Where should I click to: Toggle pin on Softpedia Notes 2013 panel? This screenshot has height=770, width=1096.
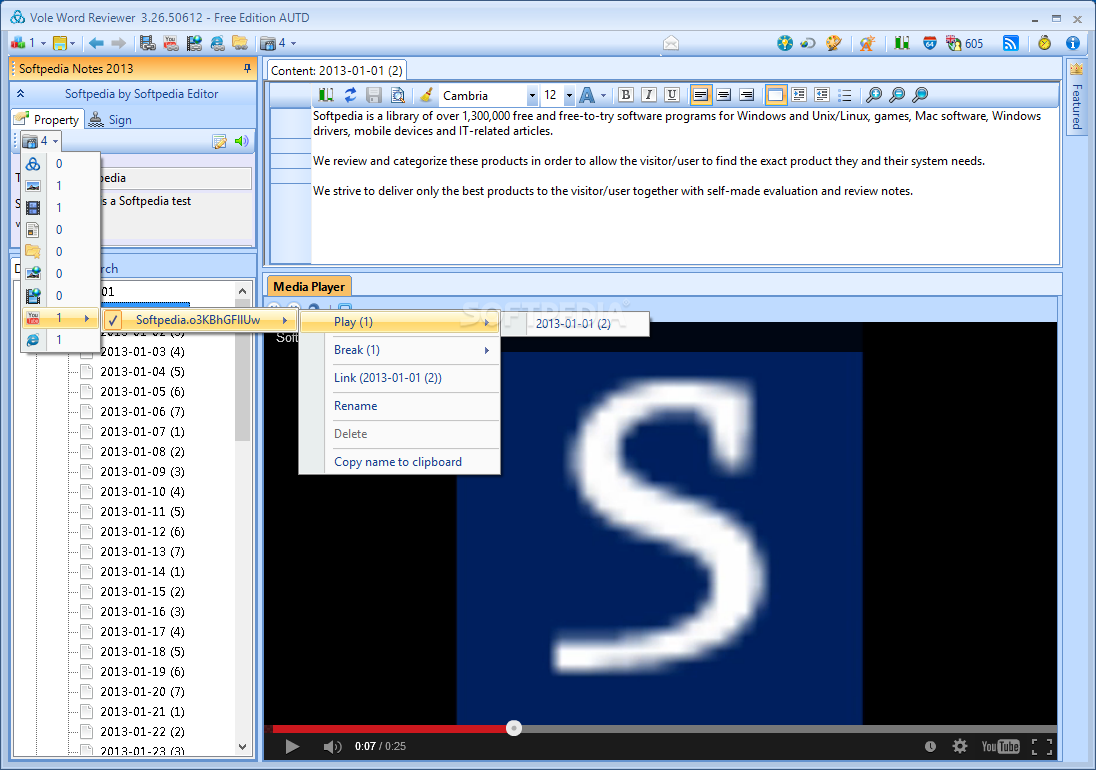coord(247,68)
